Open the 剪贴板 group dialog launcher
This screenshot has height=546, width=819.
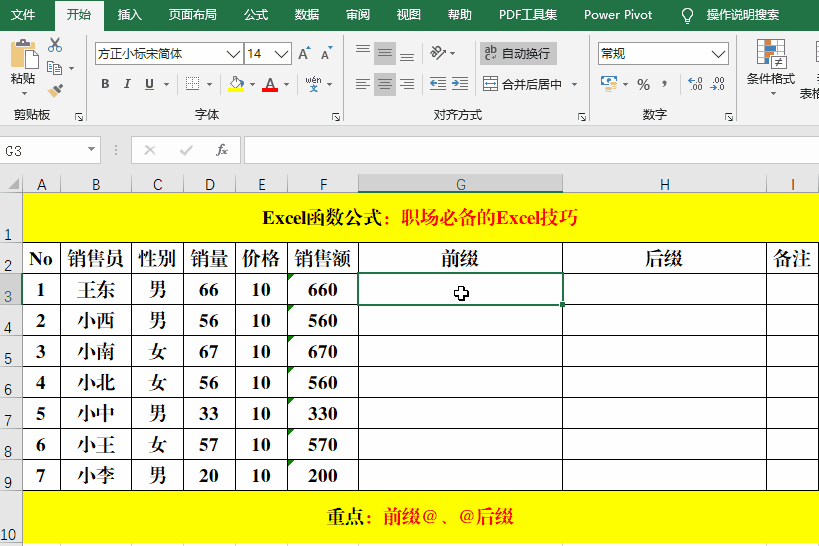pos(79,117)
